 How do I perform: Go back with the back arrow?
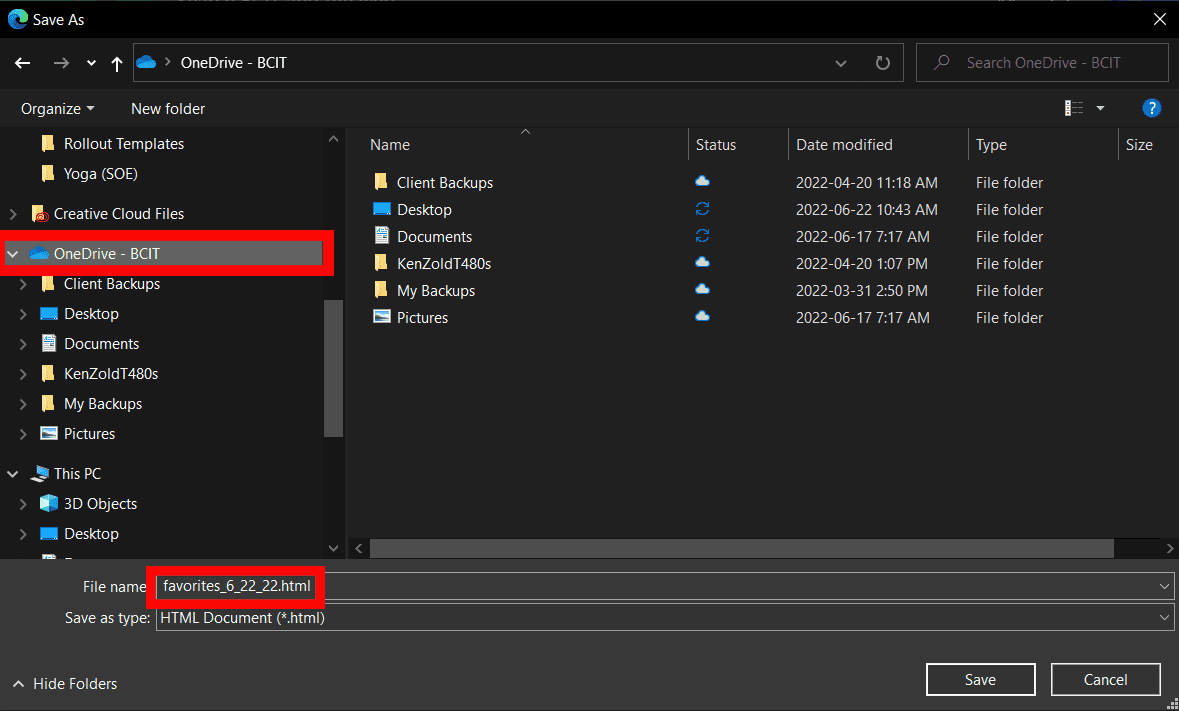click(x=23, y=63)
